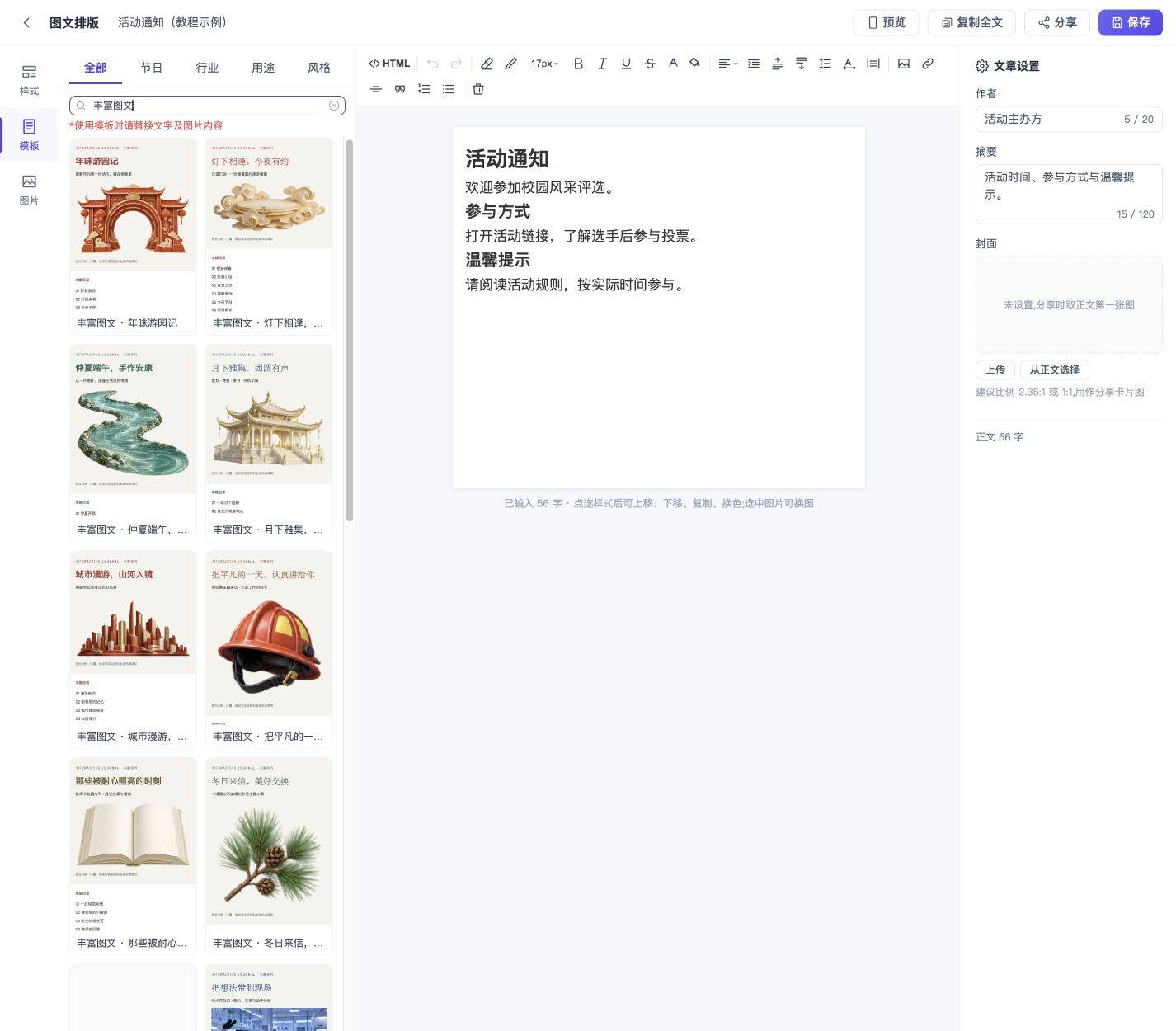The image size is (1176, 1031).
Task: Insert a blockquote
Action: 400,89
